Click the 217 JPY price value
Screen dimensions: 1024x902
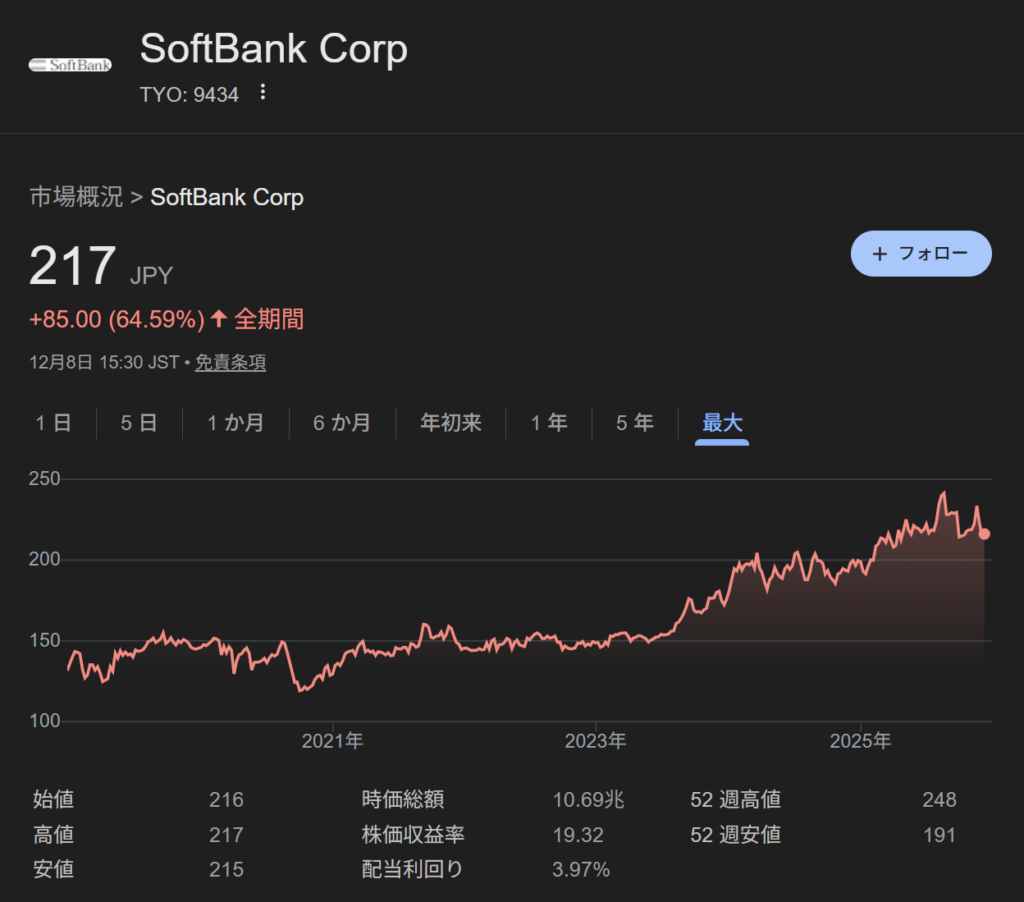73,267
